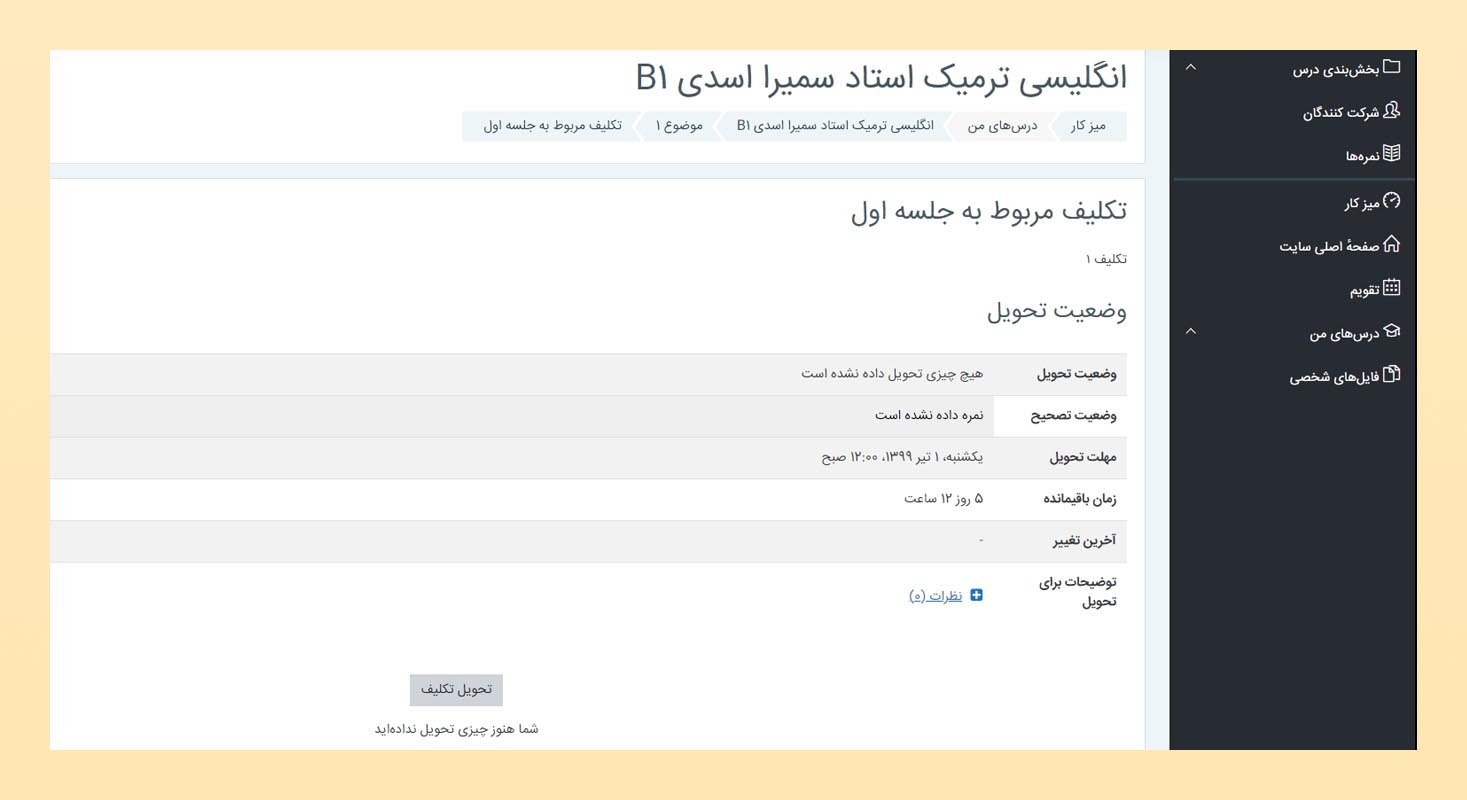The width and height of the screenshot is (1467, 800).
Task: Click the blue plus icon beside نظرات
Action: tap(977, 595)
